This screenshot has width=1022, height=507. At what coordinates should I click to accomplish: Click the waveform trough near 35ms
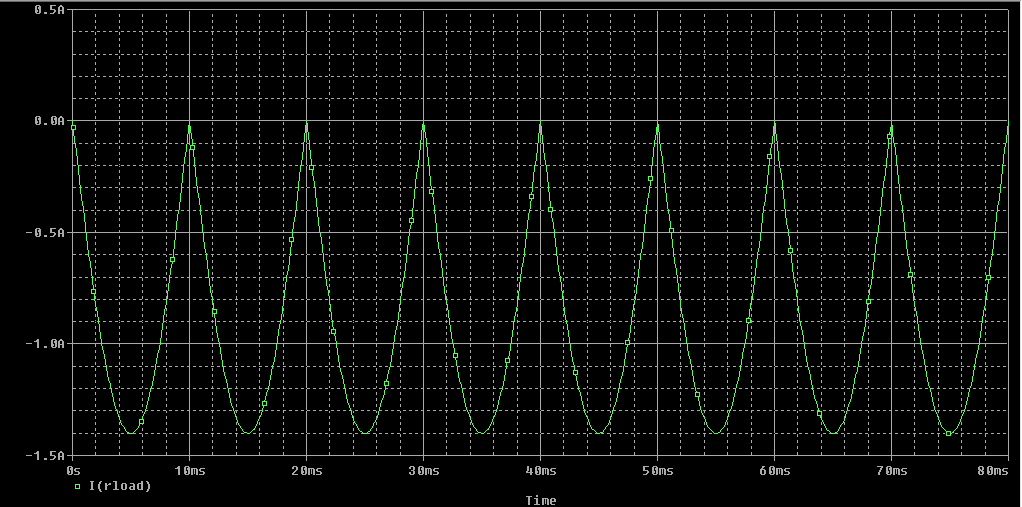click(482, 432)
